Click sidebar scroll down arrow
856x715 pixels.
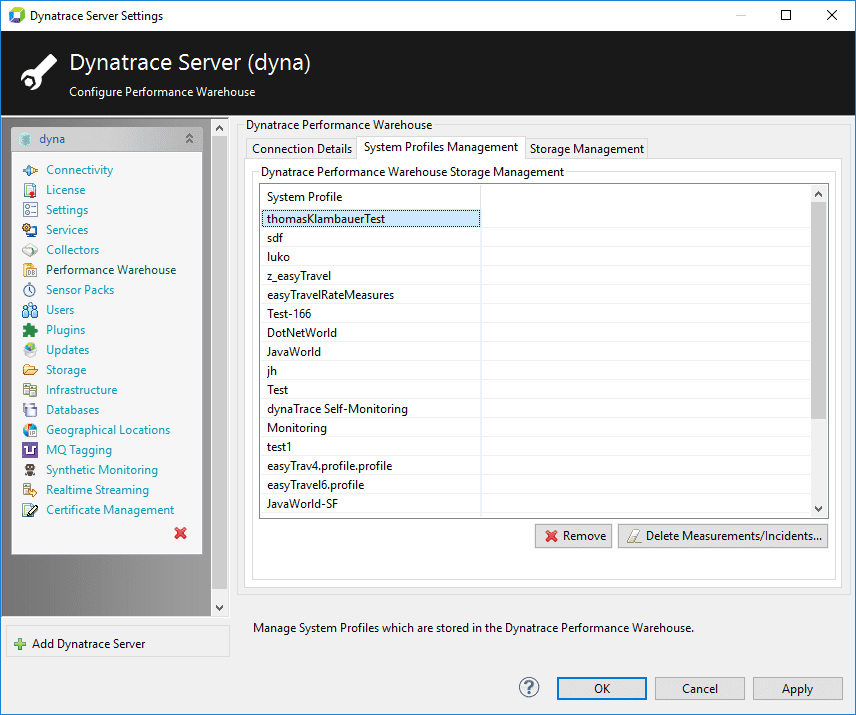[219, 607]
